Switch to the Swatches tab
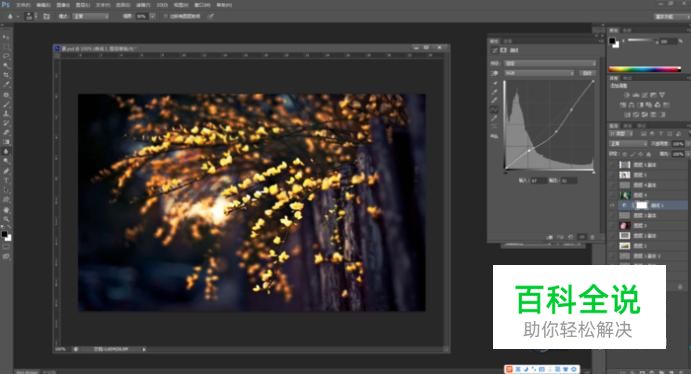The height and width of the screenshot is (374, 691). tap(627, 30)
